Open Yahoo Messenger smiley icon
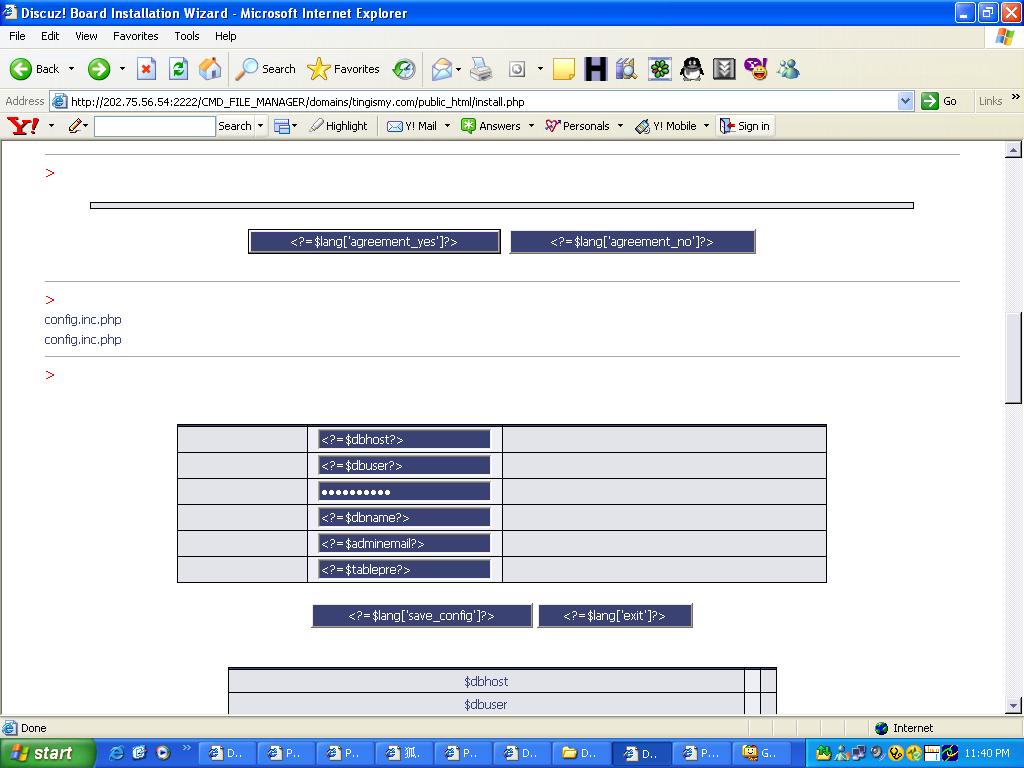Viewport: 1024px width, 768px height. pos(756,69)
